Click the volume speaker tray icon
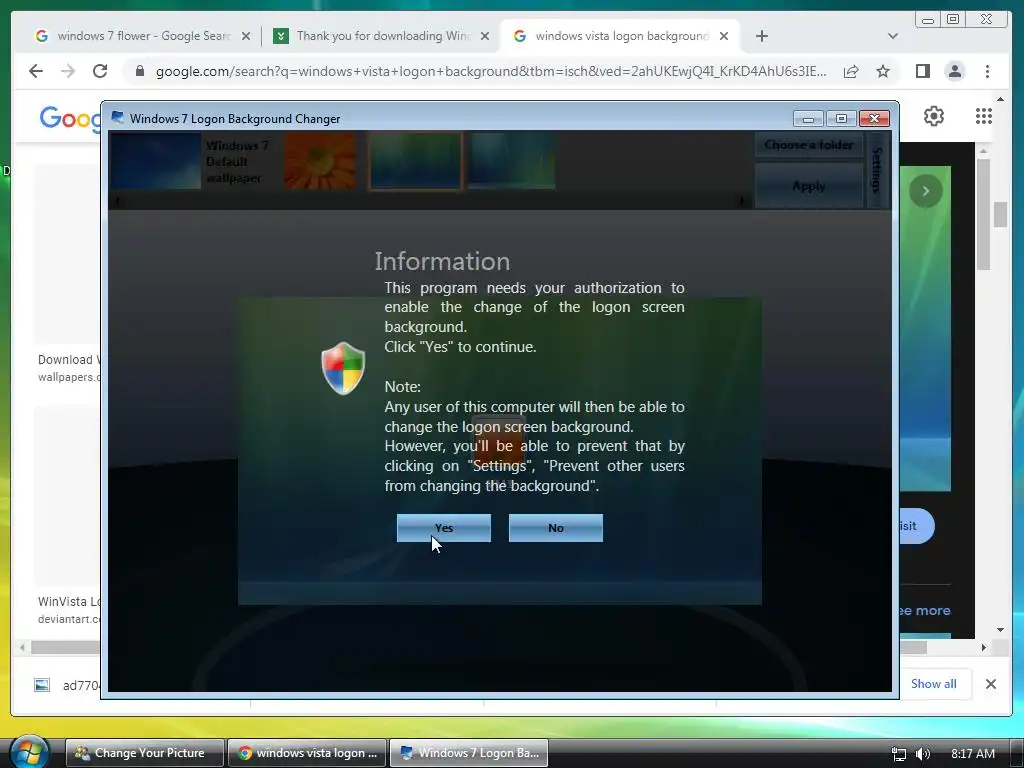This screenshot has width=1024, height=768. pyautogui.click(x=923, y=754)
